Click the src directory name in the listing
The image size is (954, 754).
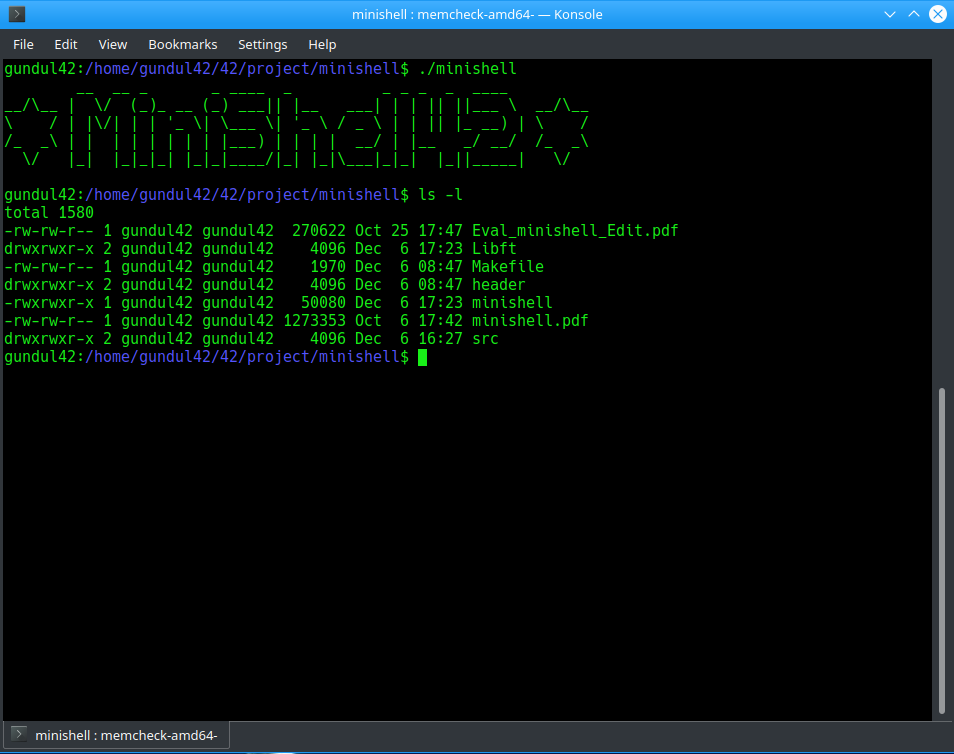click(484, 338)
